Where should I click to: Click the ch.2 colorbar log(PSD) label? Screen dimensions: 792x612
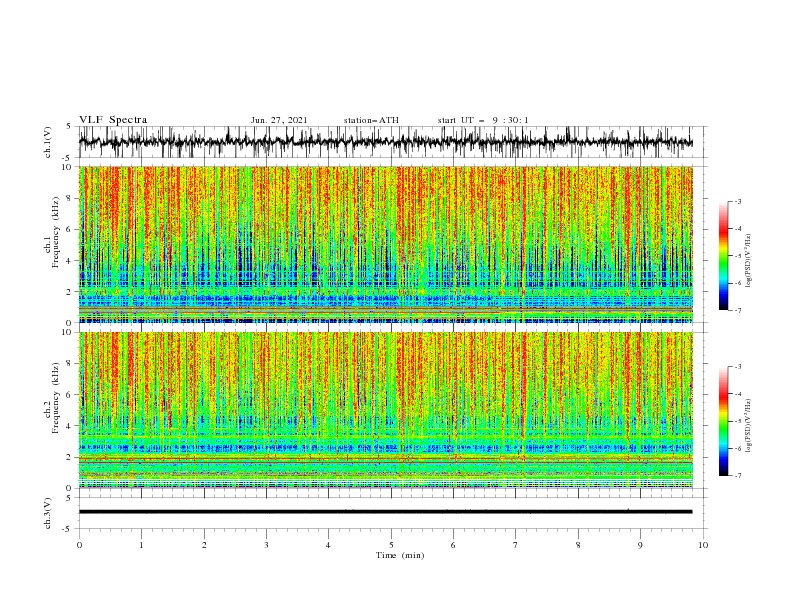point(749,426)
